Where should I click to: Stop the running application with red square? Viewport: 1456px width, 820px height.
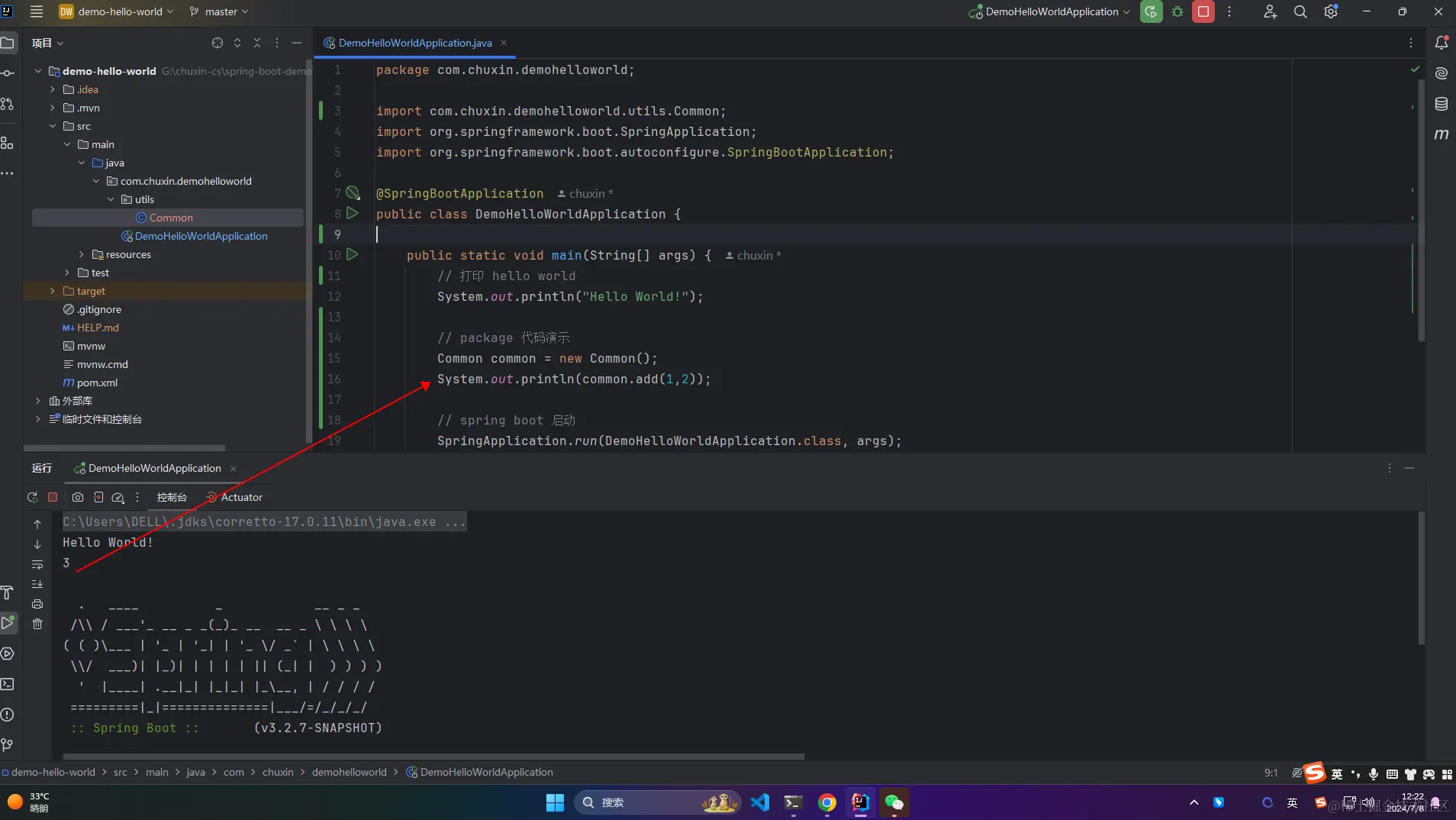(x=1203, y=11)
